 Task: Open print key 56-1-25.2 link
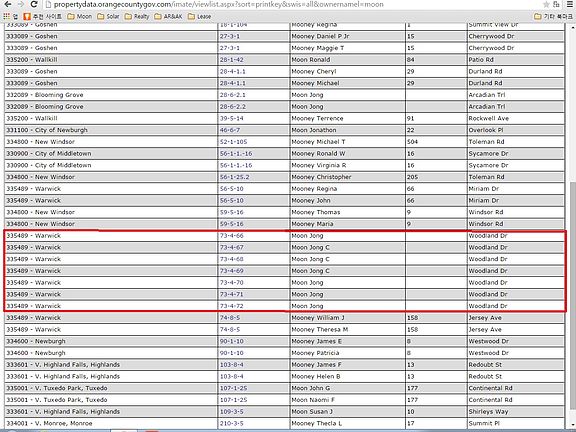pyautogui.click(x=234, y=177)
